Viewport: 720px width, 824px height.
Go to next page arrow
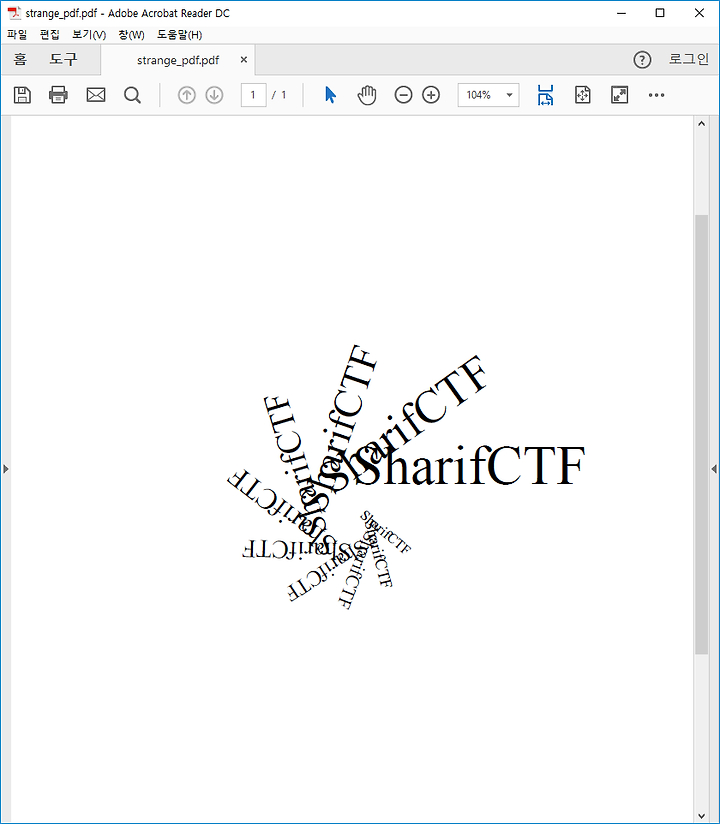[214, 95]
